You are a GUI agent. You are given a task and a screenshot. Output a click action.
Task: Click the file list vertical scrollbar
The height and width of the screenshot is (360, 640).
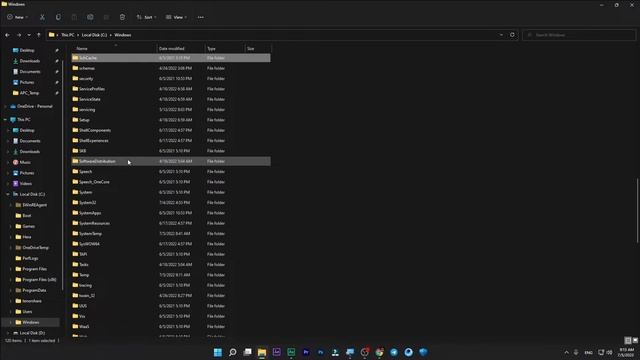637,210
